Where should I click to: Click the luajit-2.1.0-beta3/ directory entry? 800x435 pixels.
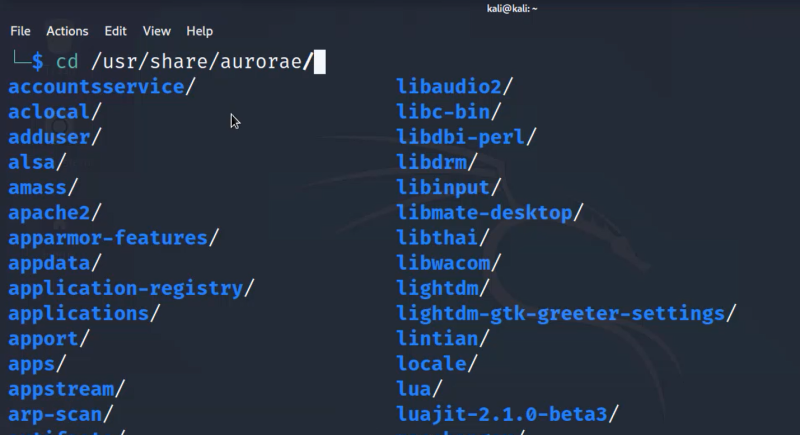click(x=508, y=415)
